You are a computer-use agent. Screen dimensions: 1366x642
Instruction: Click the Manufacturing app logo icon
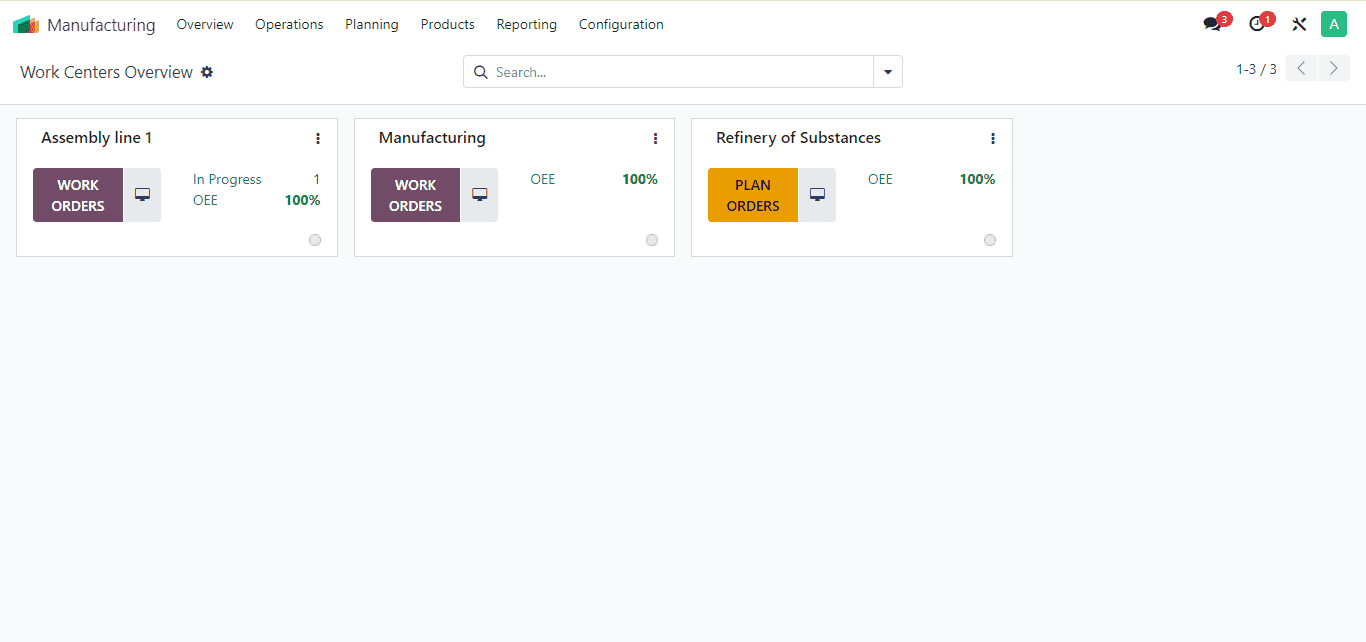click(26, 25)
